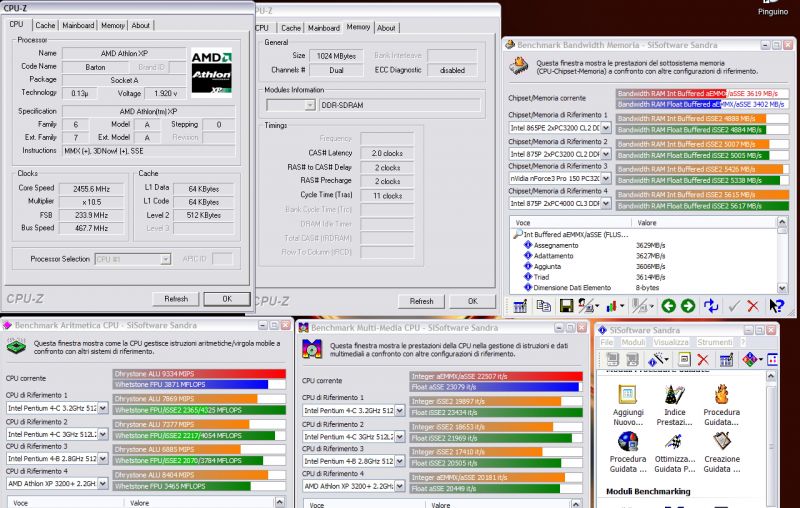Screen dimensions: 800x508
Task: Open wizard wand dropdown in SiSoftware Sandra toolbar
Action: [x=658, y=360]
